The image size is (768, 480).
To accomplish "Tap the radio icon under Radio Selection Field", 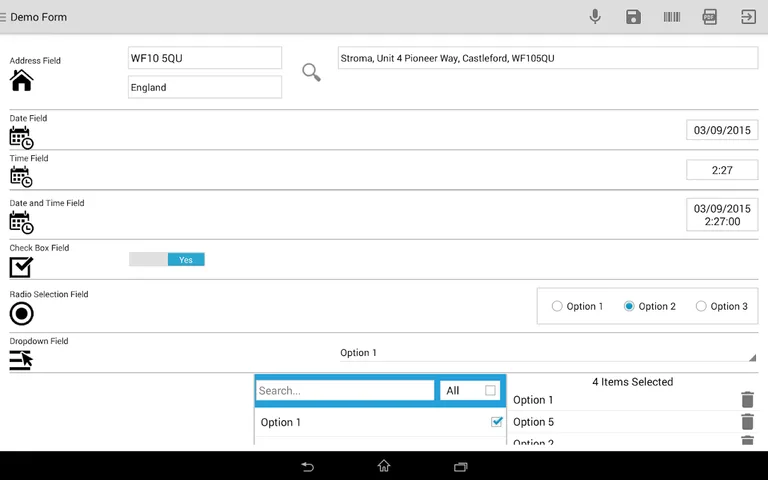I will point(22,313).
